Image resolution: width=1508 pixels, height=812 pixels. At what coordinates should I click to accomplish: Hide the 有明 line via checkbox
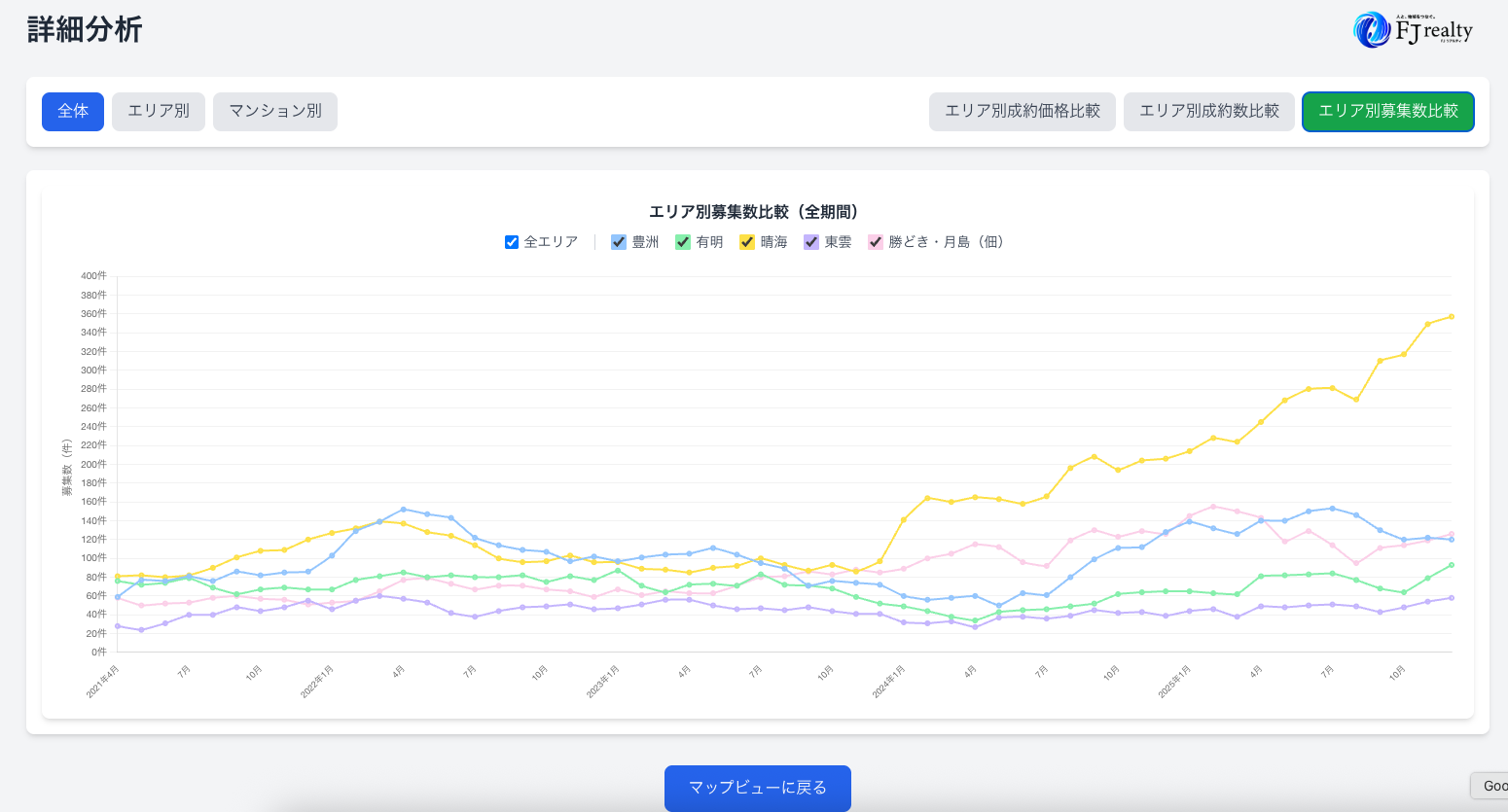point(683,242)
